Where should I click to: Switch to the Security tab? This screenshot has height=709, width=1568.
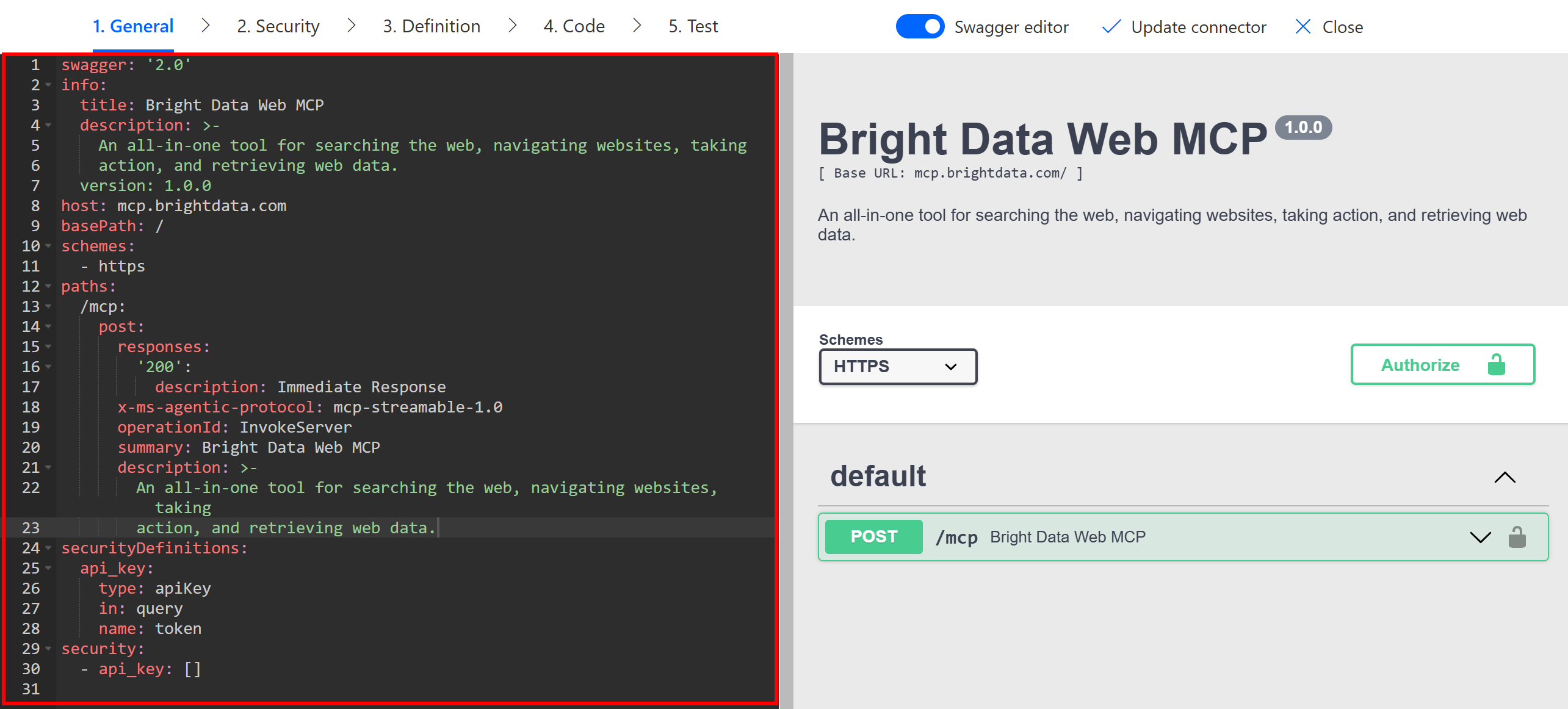[x=278, y=26]
